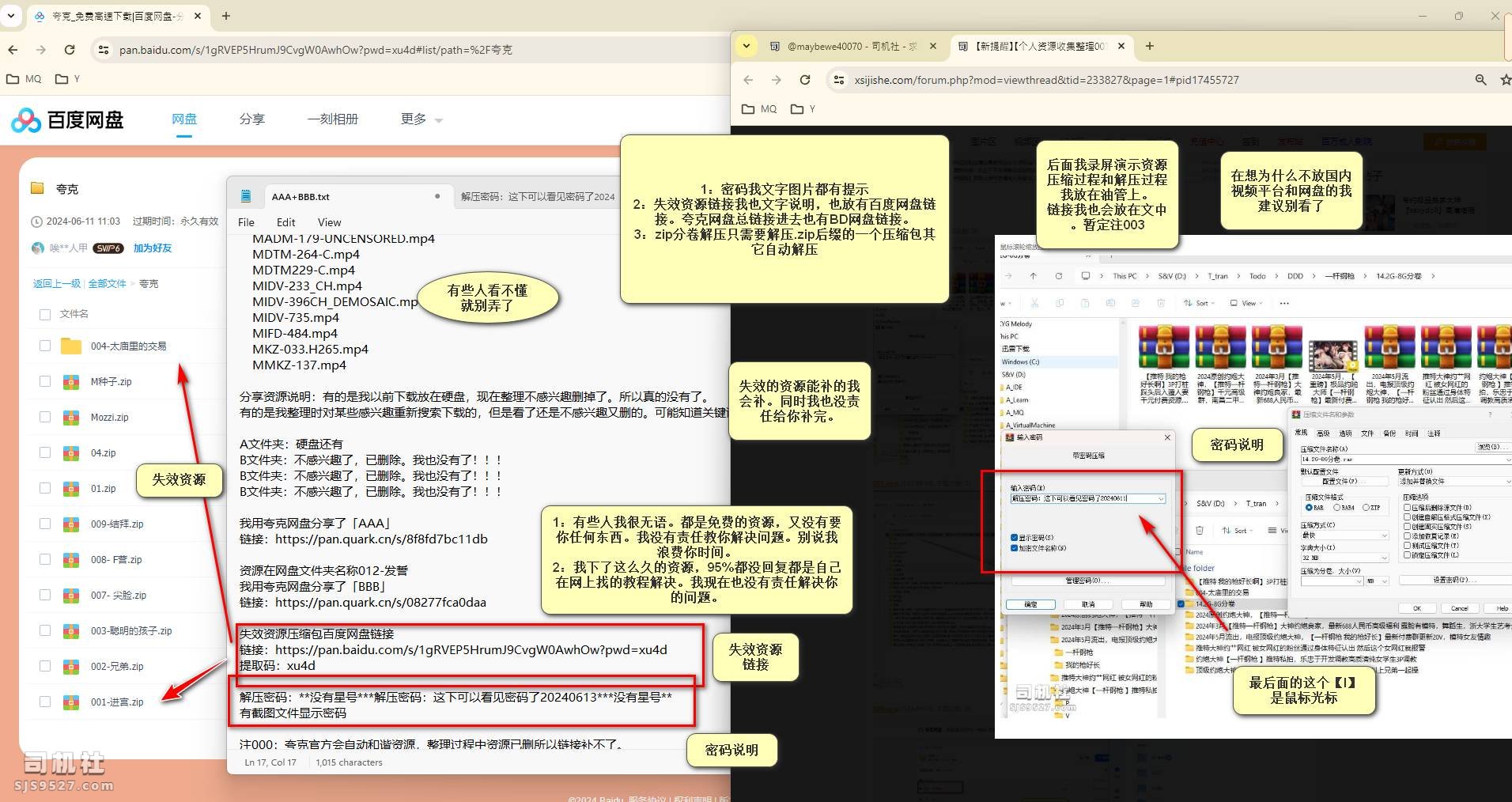Switch to the 一刻相册 tab in Baidu Netdisk

pyautogui.click(x=332, y=119)
